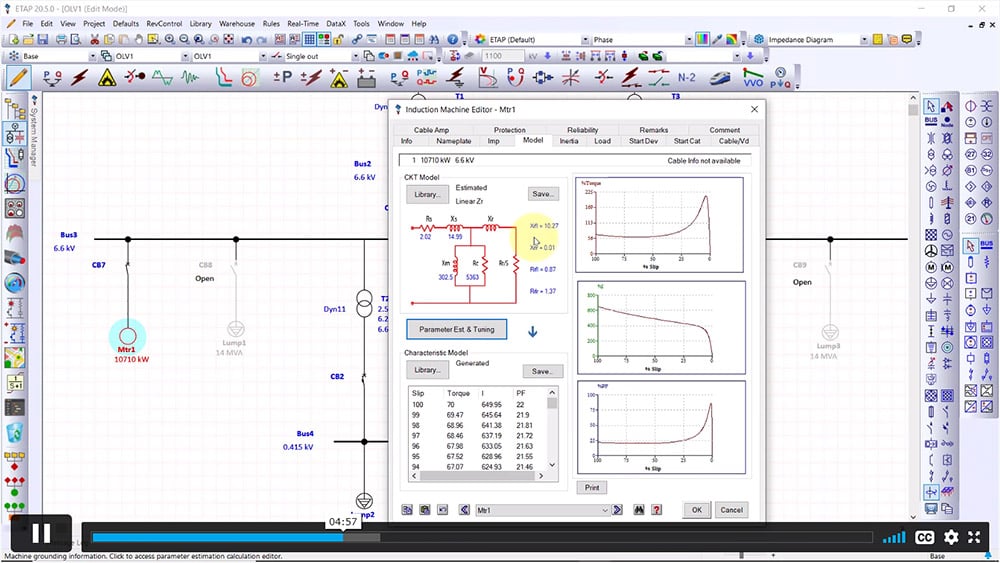Click the Zoom In magnifier icon

point(170,40)
